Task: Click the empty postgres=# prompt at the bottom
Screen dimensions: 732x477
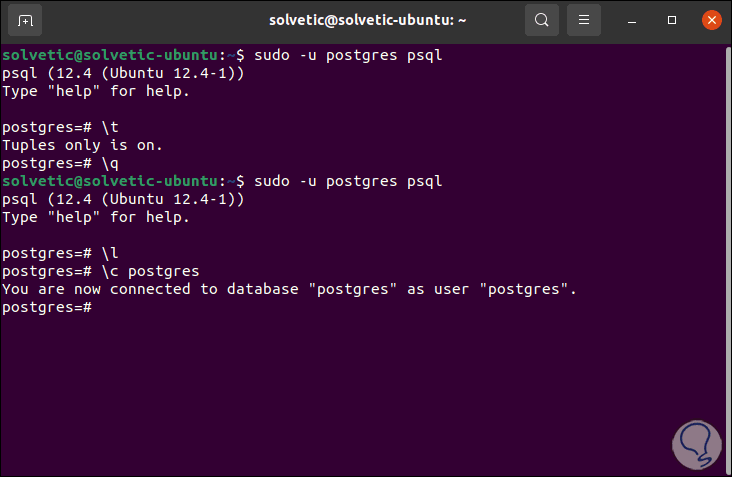Action: pos(48,307)
